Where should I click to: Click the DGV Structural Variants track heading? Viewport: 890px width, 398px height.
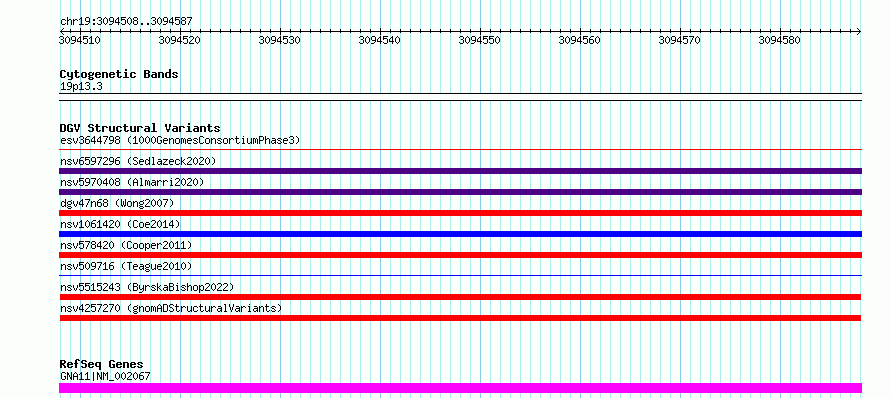(140, 128)
